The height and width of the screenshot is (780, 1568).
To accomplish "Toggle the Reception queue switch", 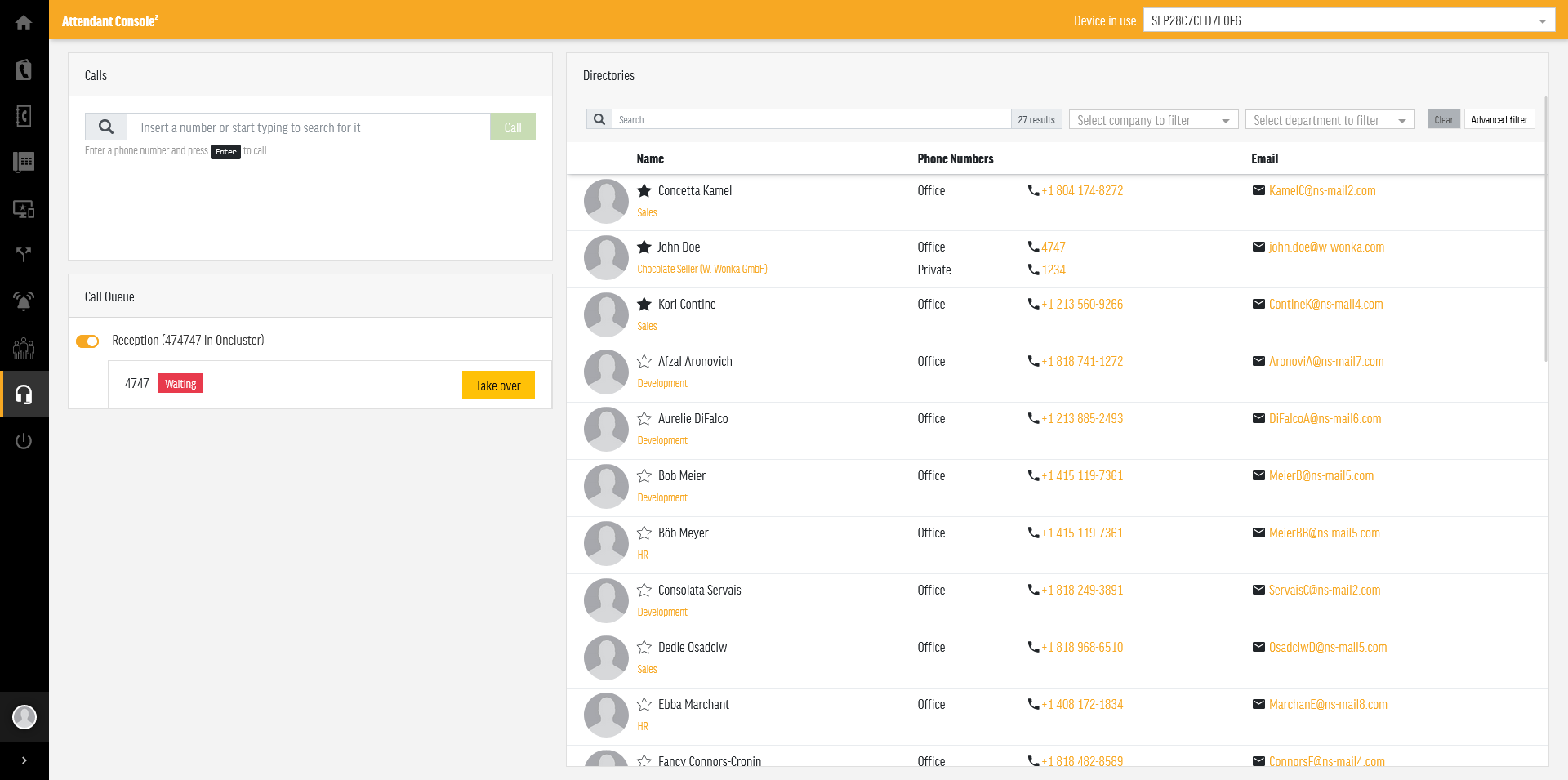I will tap(87, 341).
